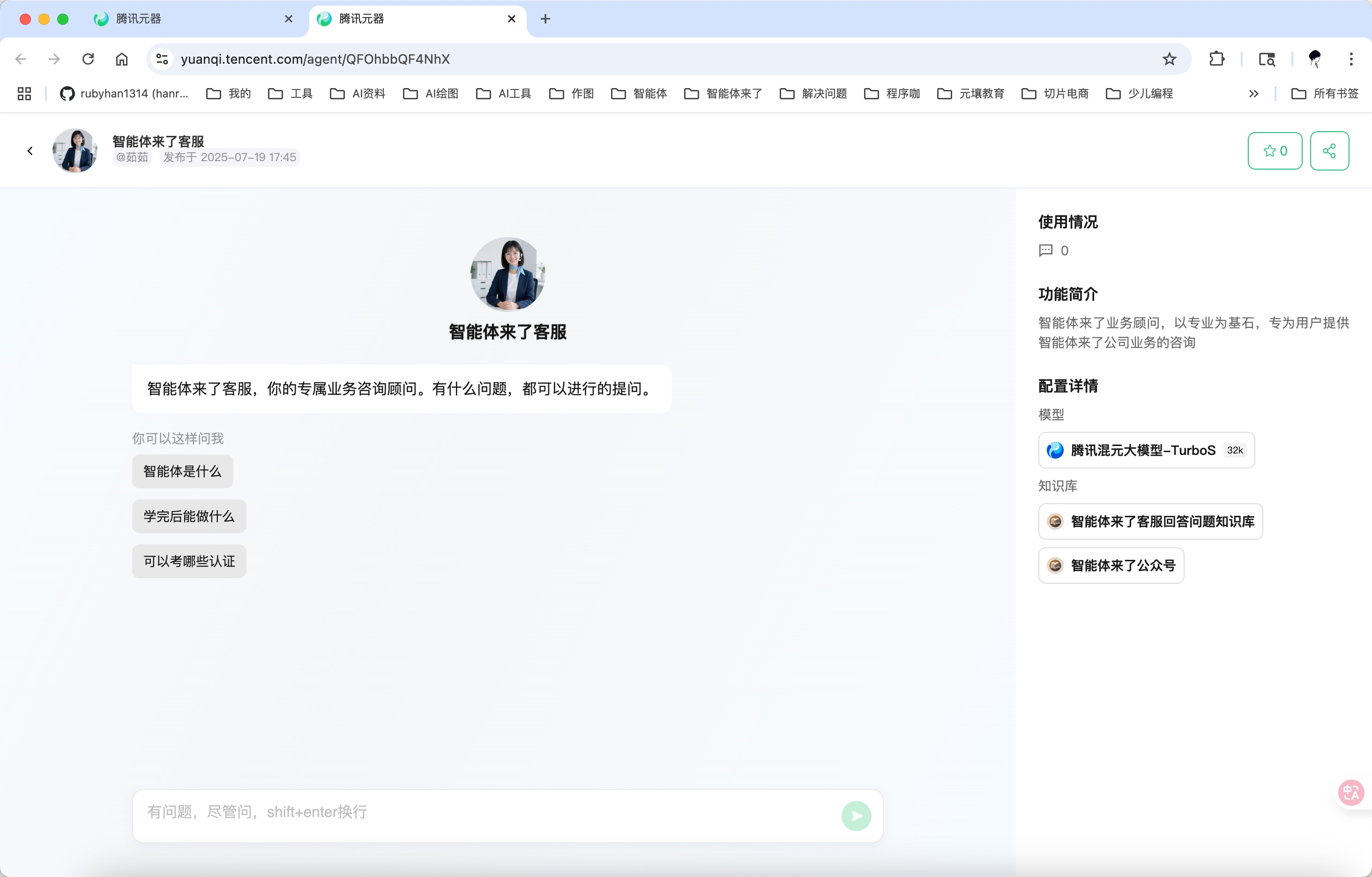Viewport: 1372px width, 877px height.
Task: Click the translate icon at bottom right
Action: [1350, 792]
